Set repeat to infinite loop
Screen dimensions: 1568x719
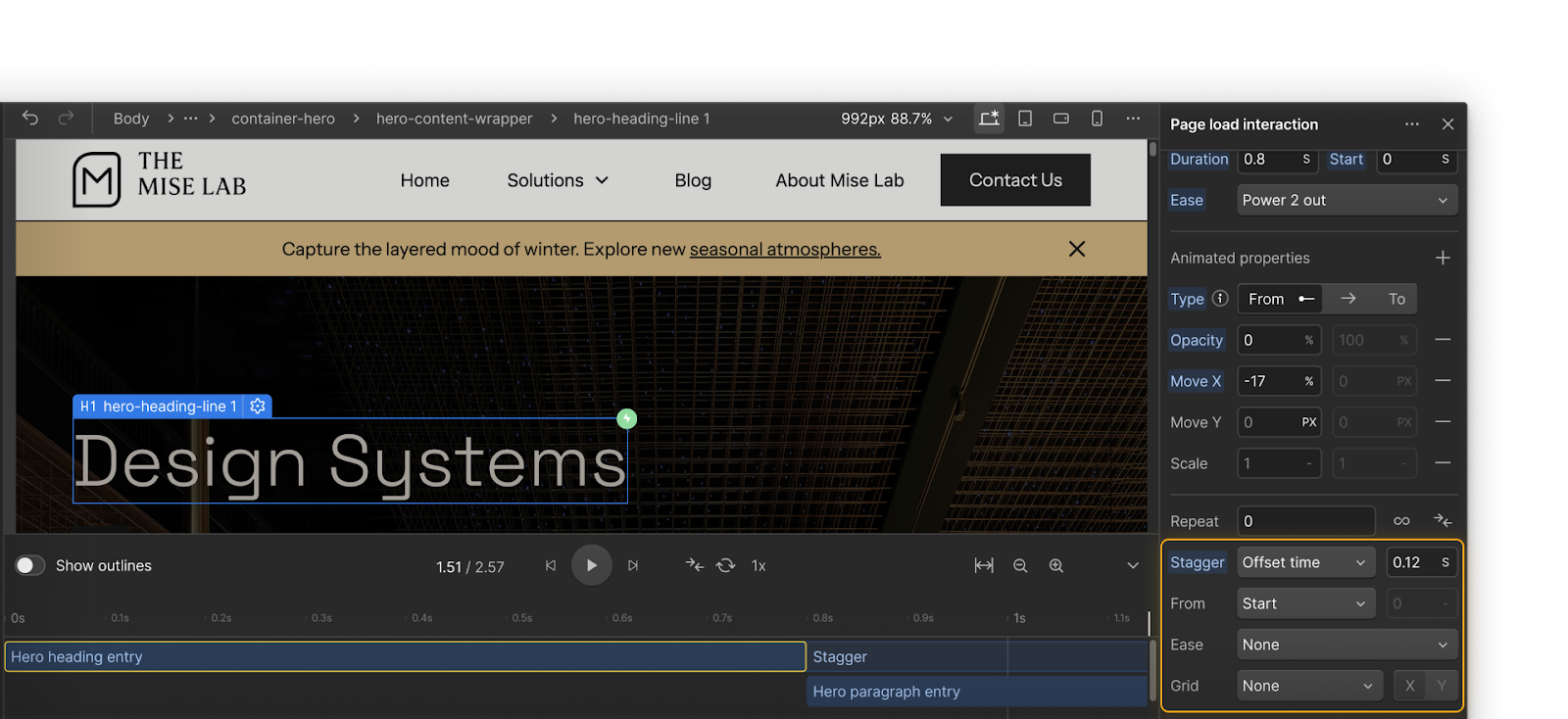1402,521
